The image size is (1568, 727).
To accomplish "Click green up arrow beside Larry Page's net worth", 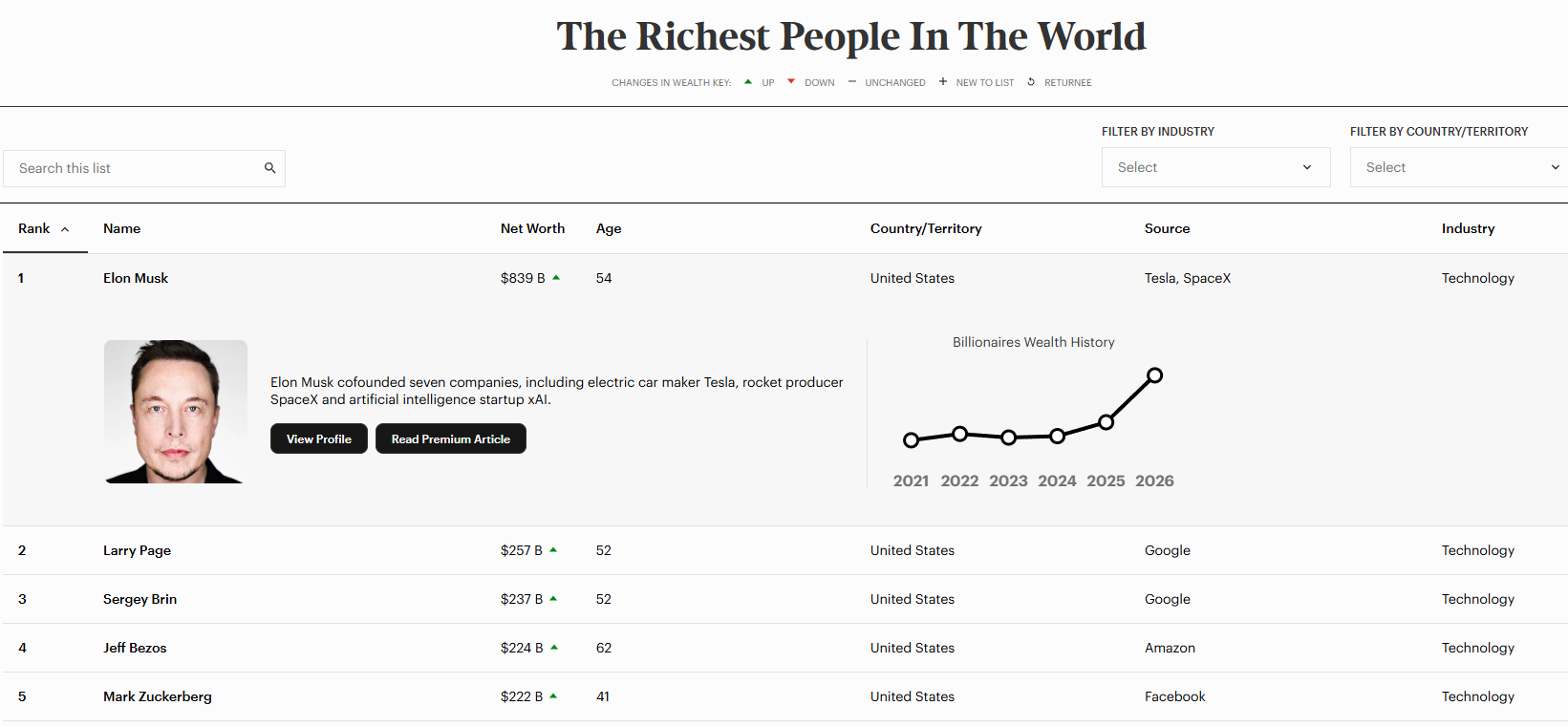I will click(553, 550).
